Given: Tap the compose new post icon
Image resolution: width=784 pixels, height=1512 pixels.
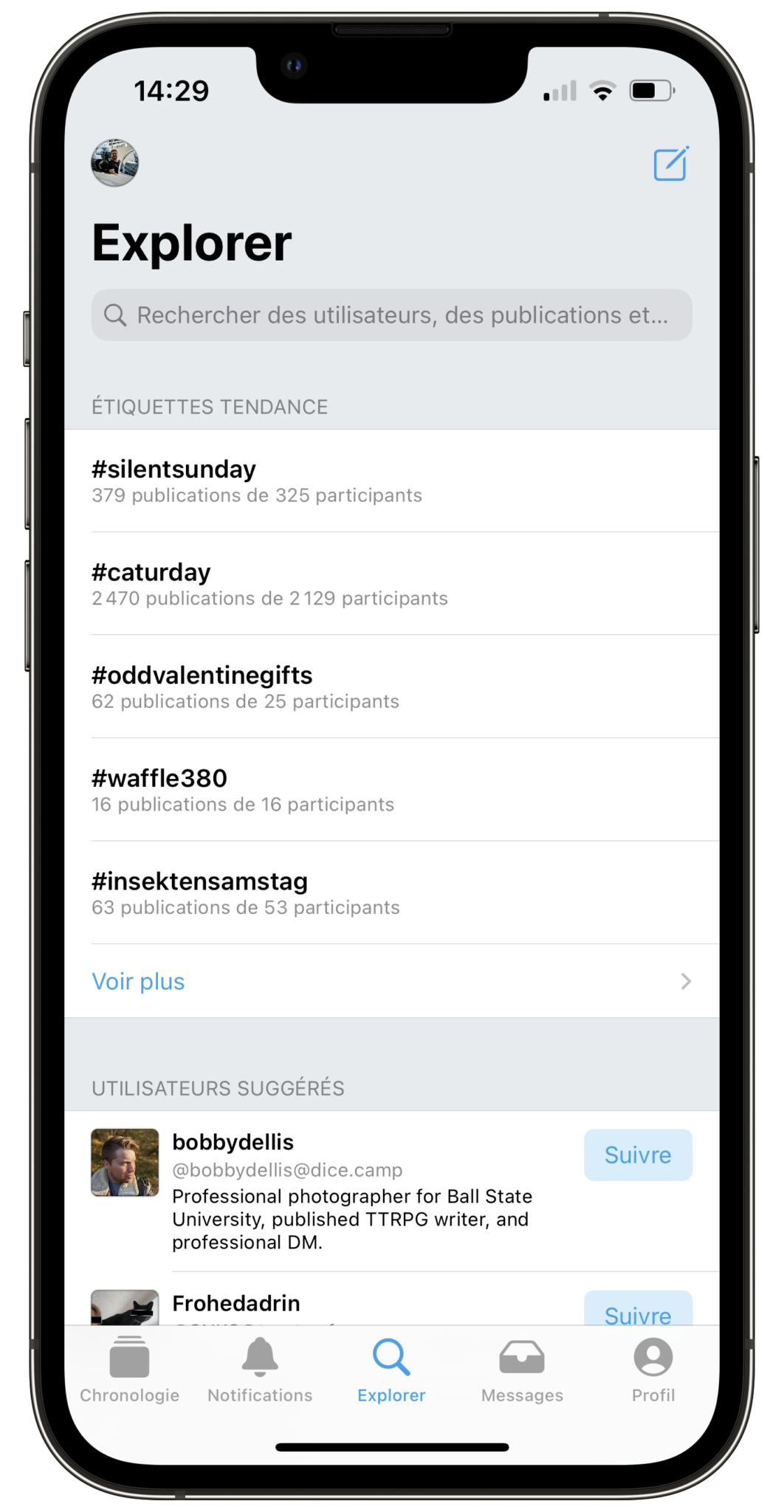Looking at the screenshot, I should click(x=671, y=163).
